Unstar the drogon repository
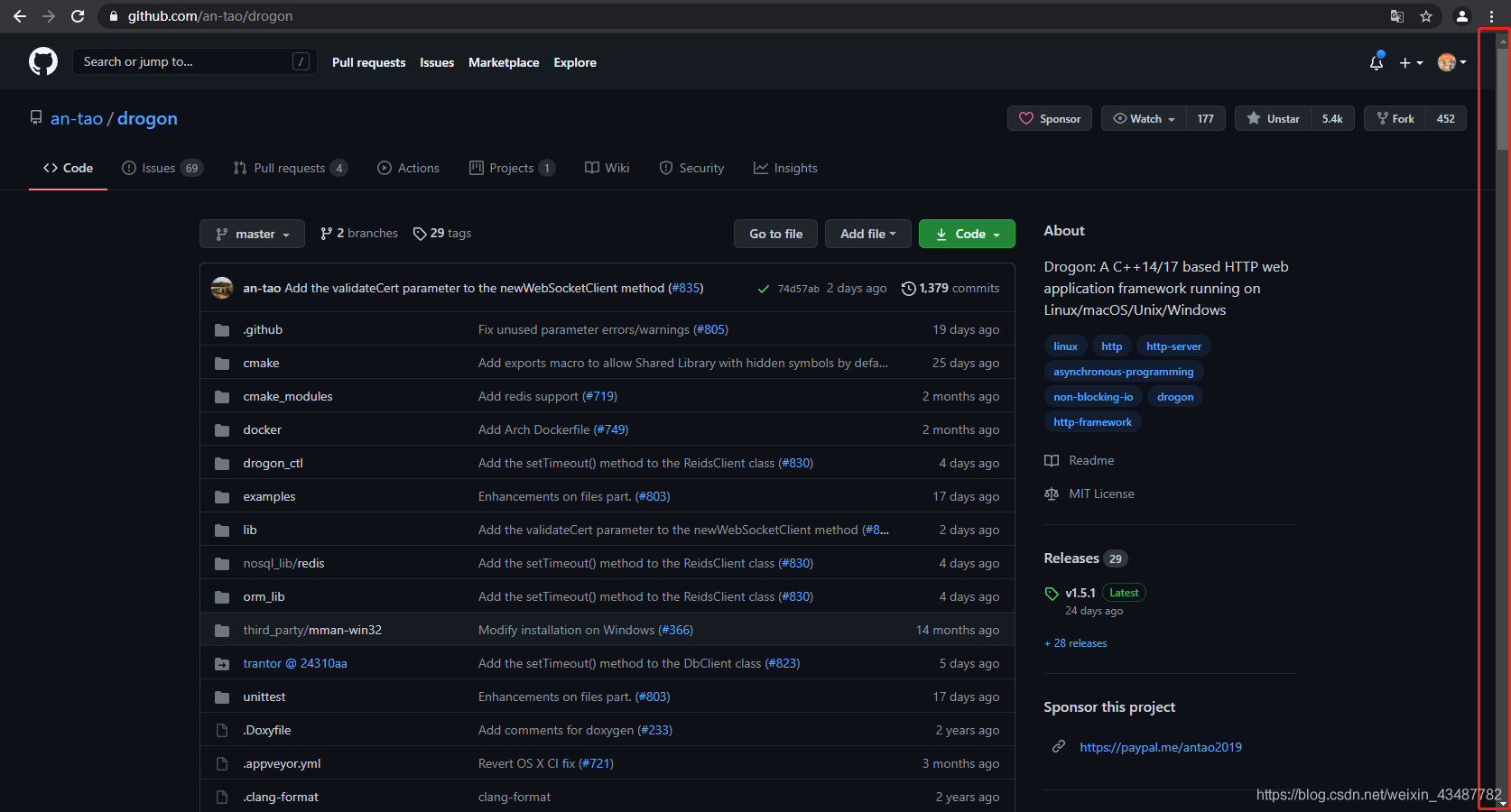Screen dimensions: 1511x812 1273,118
